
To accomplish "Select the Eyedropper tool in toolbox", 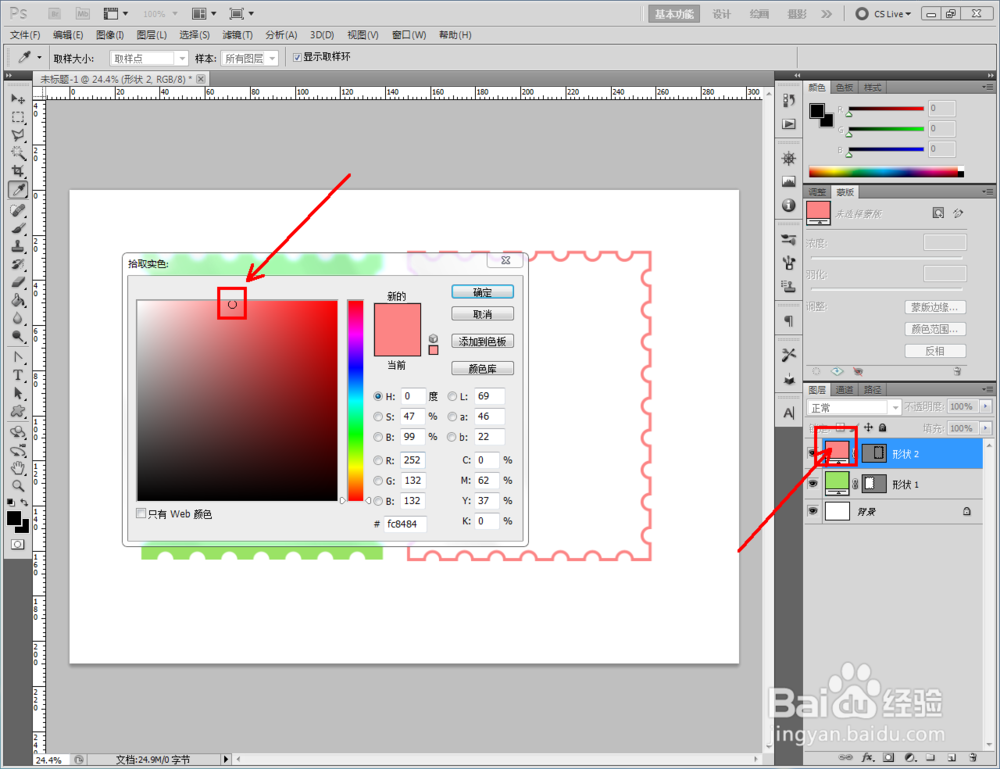I will click(18, 189).
